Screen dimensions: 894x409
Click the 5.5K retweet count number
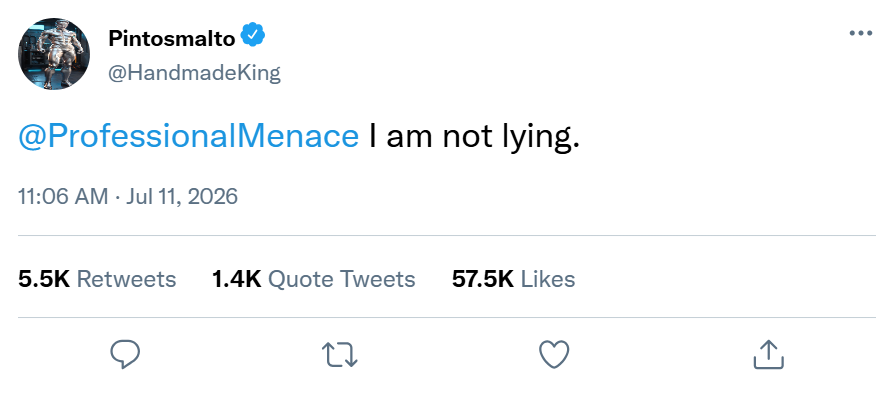coord(44,279)
